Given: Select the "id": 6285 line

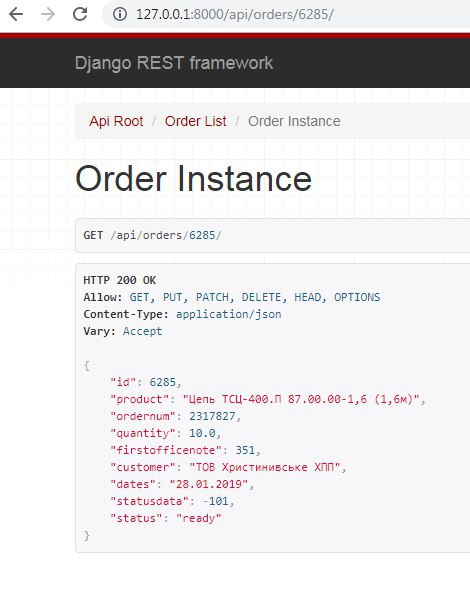Looking at the screenshot, I should [146, 382].
